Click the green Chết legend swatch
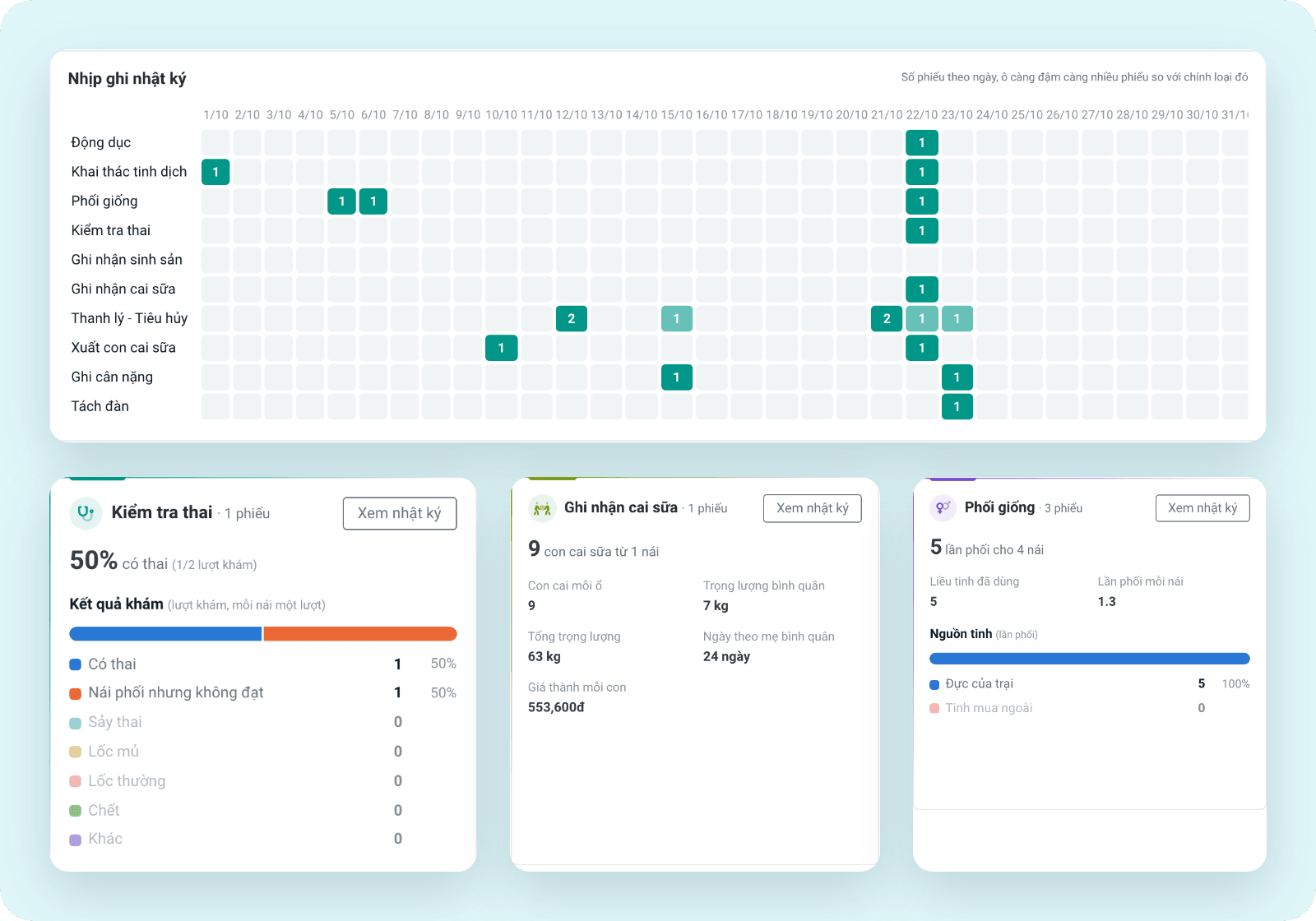1316x921 pixels. pos(76,811)
